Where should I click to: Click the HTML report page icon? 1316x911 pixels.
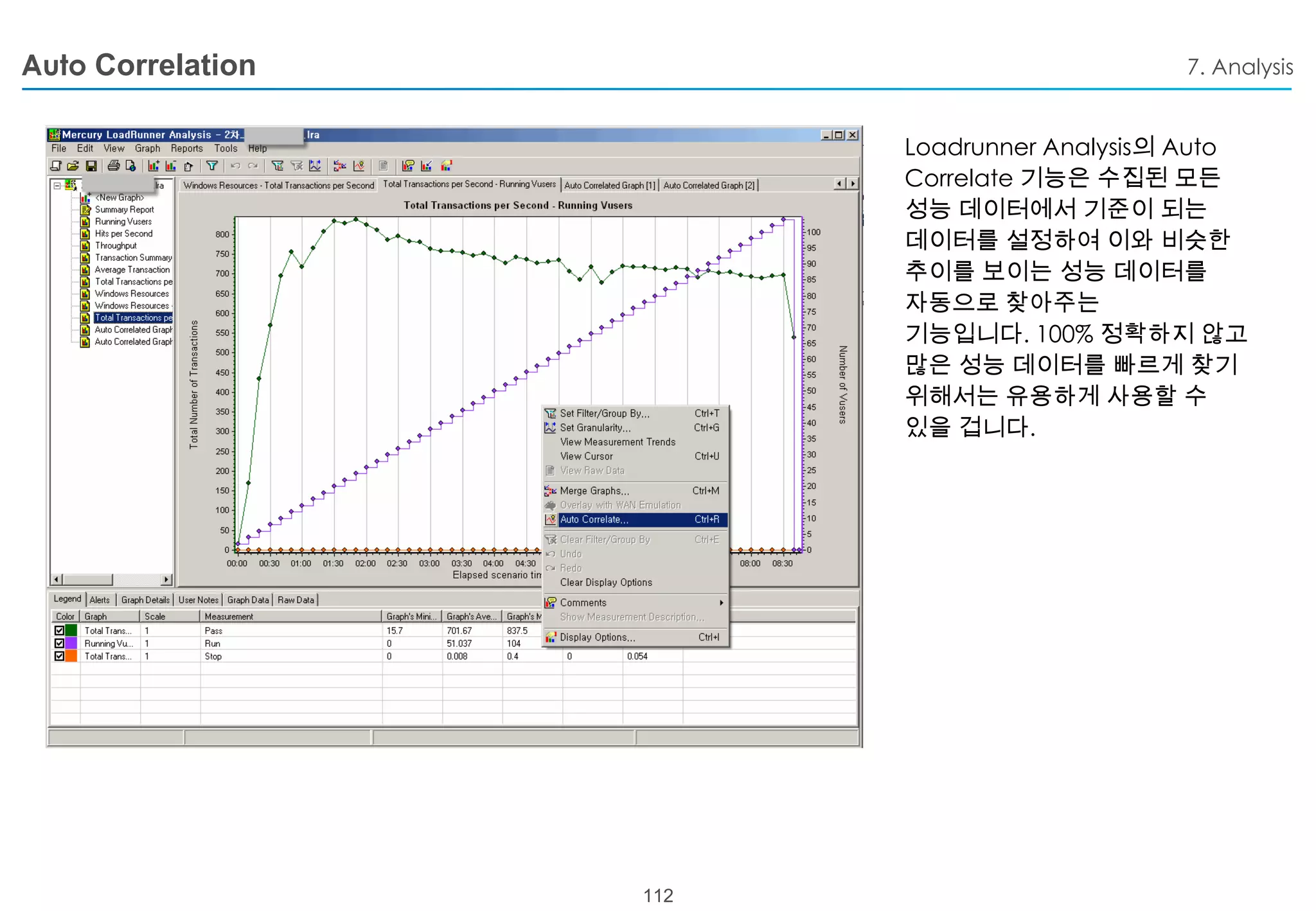tap(130, 166)
